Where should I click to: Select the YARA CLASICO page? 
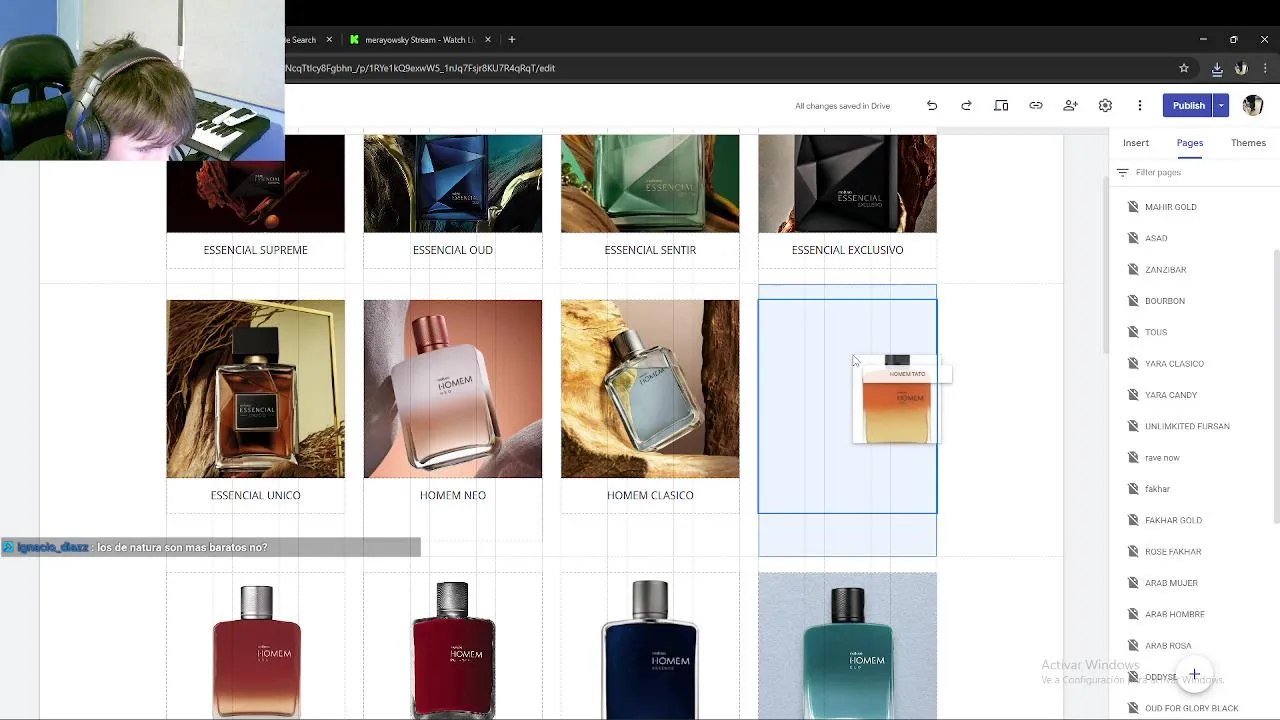click(x=1174, y=364)
